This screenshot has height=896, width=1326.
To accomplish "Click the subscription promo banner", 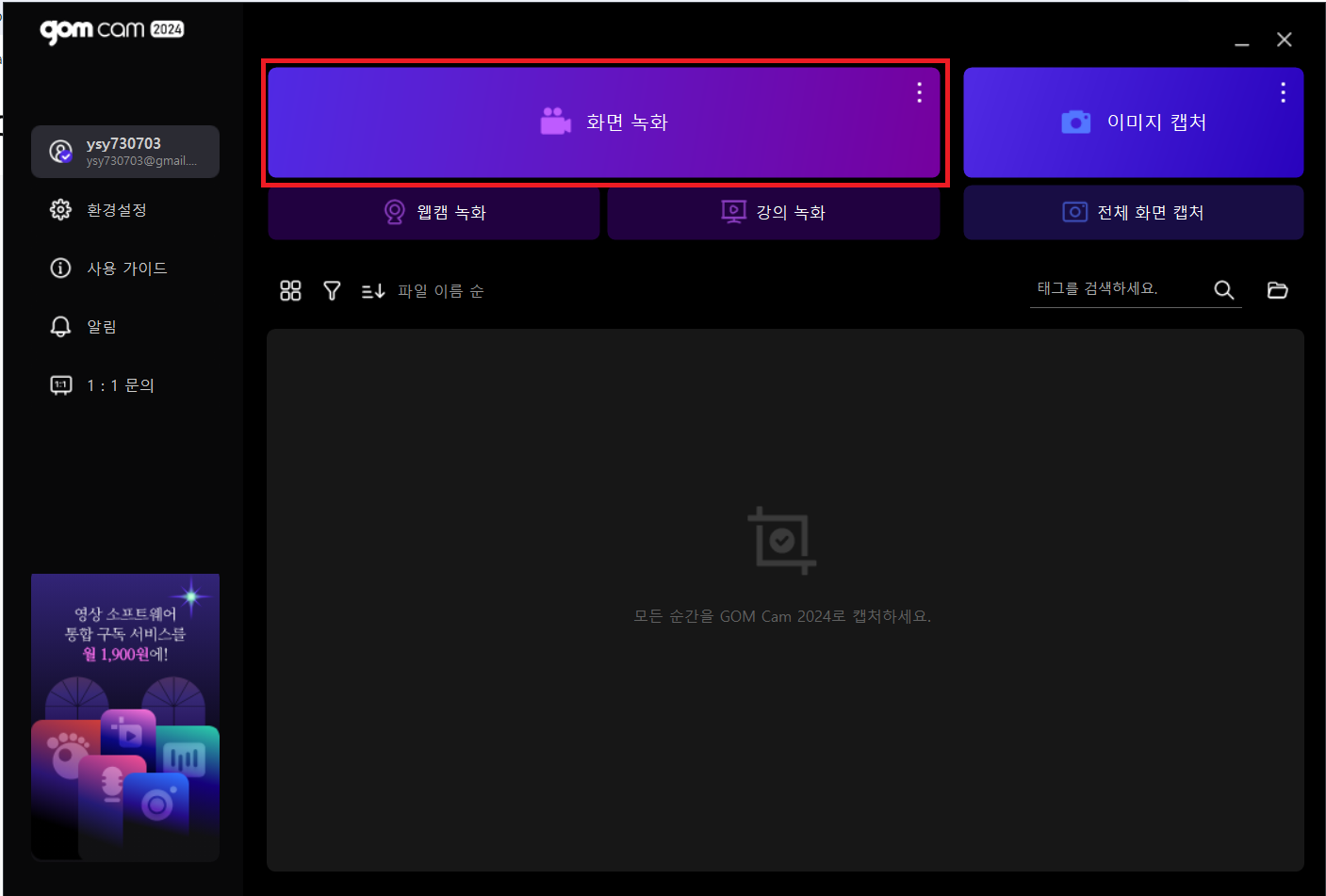I will point(125,717).
